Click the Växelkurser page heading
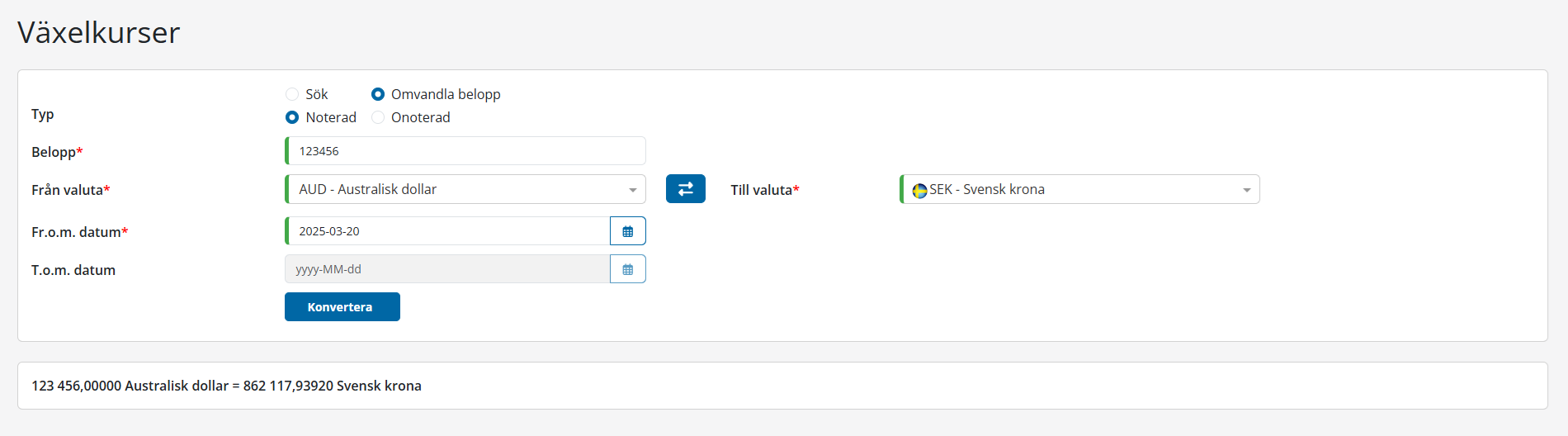1568x436 pixels. (x=98, y=33)
